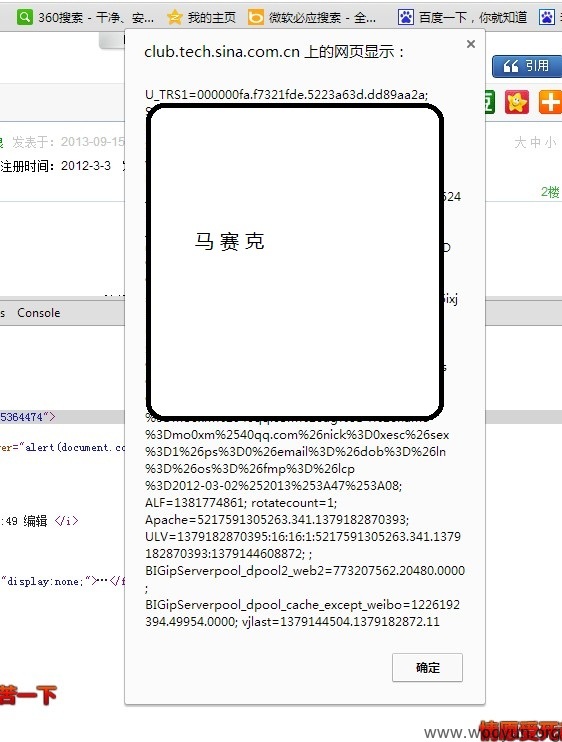Quote the post with the 引用 button

pos(527,66)
